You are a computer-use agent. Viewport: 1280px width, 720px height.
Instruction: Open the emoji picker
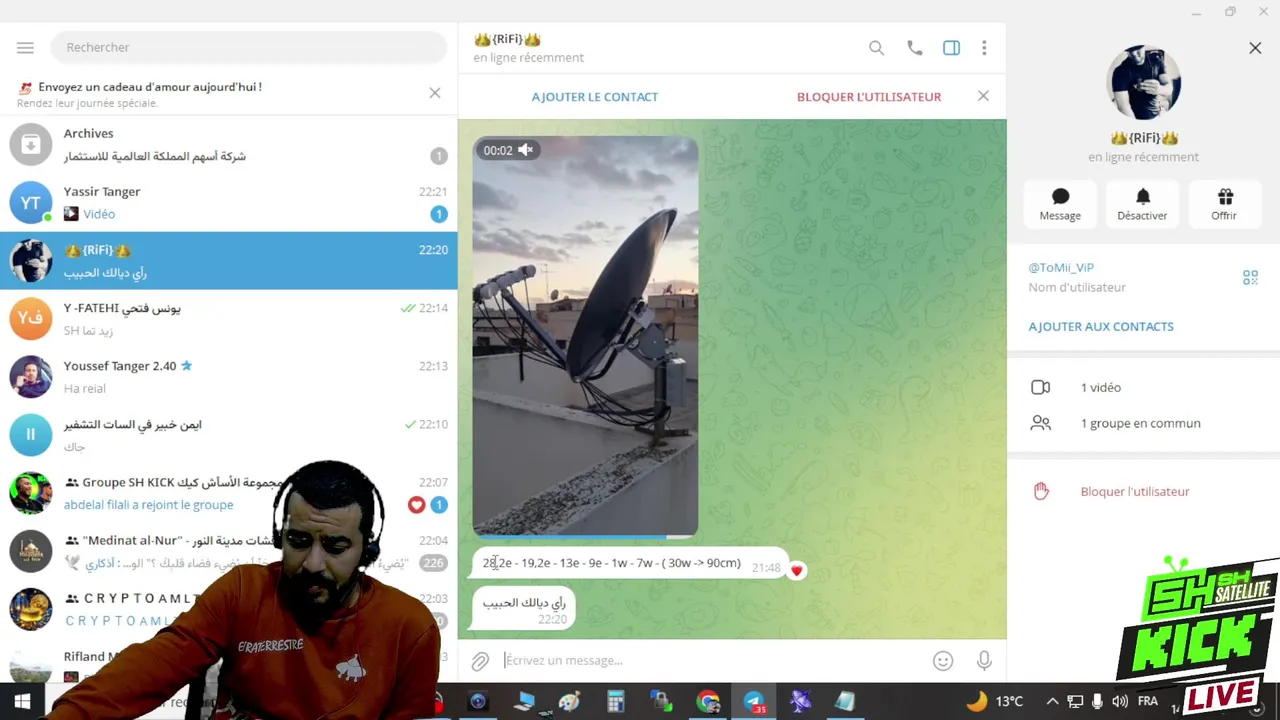pyautogui.click(x=942, y=661)
